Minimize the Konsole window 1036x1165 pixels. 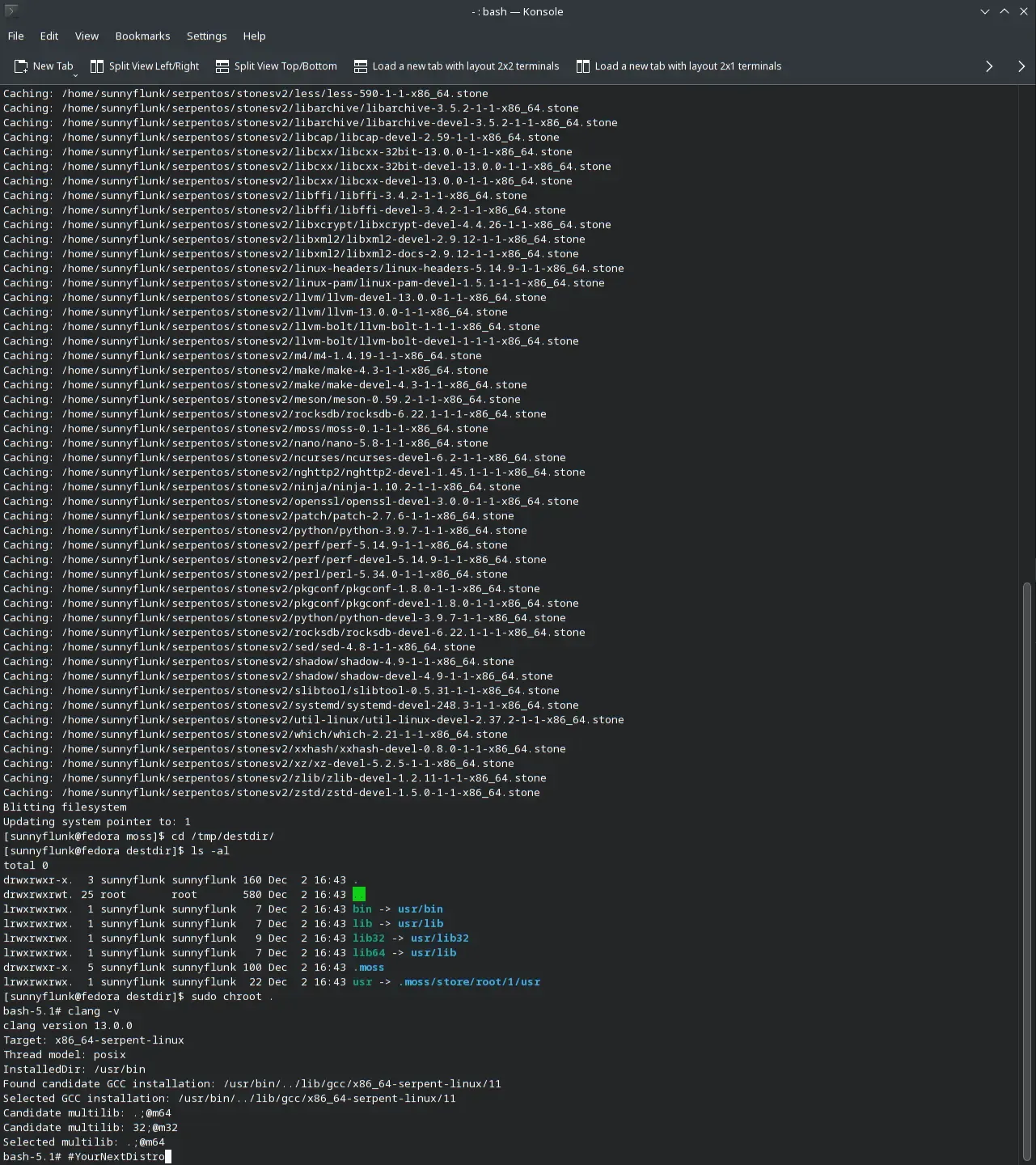(x=984, y=11)
